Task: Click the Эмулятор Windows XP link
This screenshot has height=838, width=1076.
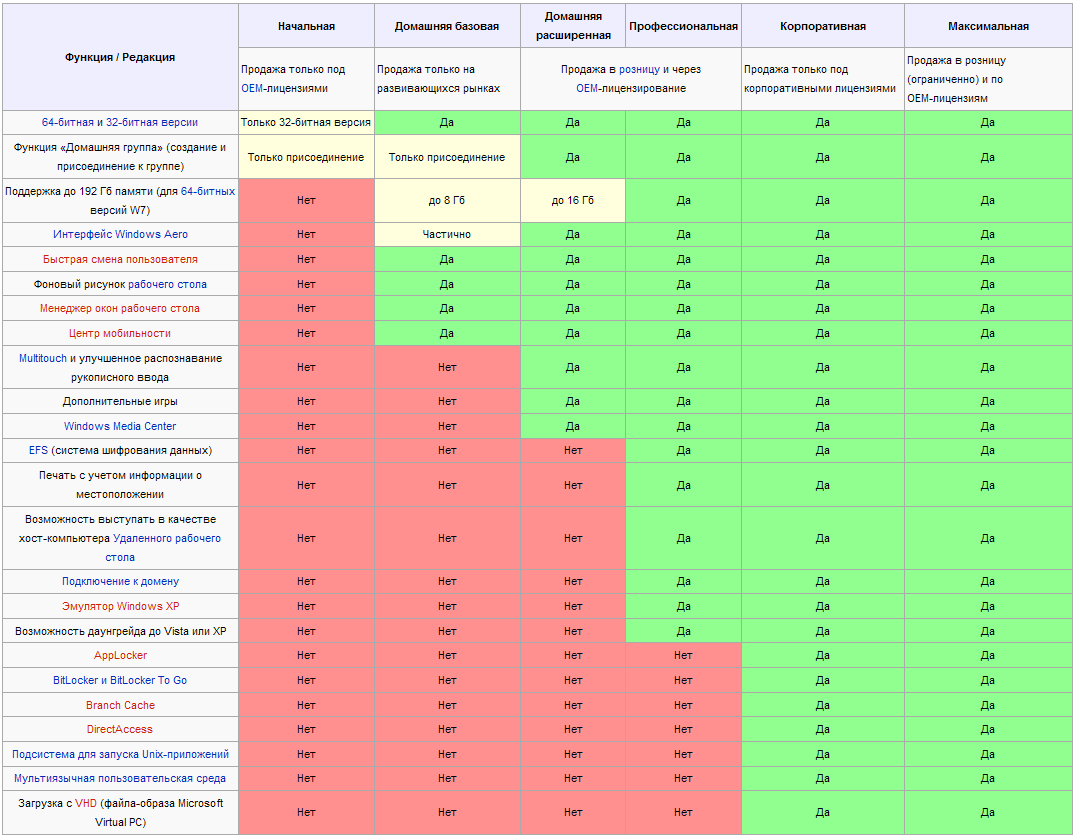Action: tap(120, 607)
